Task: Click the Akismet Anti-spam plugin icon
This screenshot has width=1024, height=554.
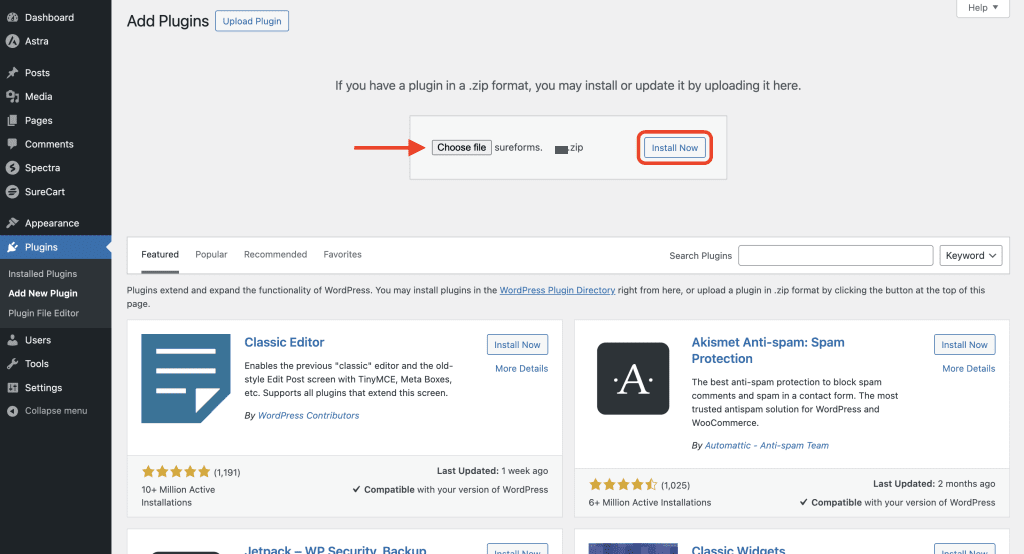Action: [x=633, y=378]
